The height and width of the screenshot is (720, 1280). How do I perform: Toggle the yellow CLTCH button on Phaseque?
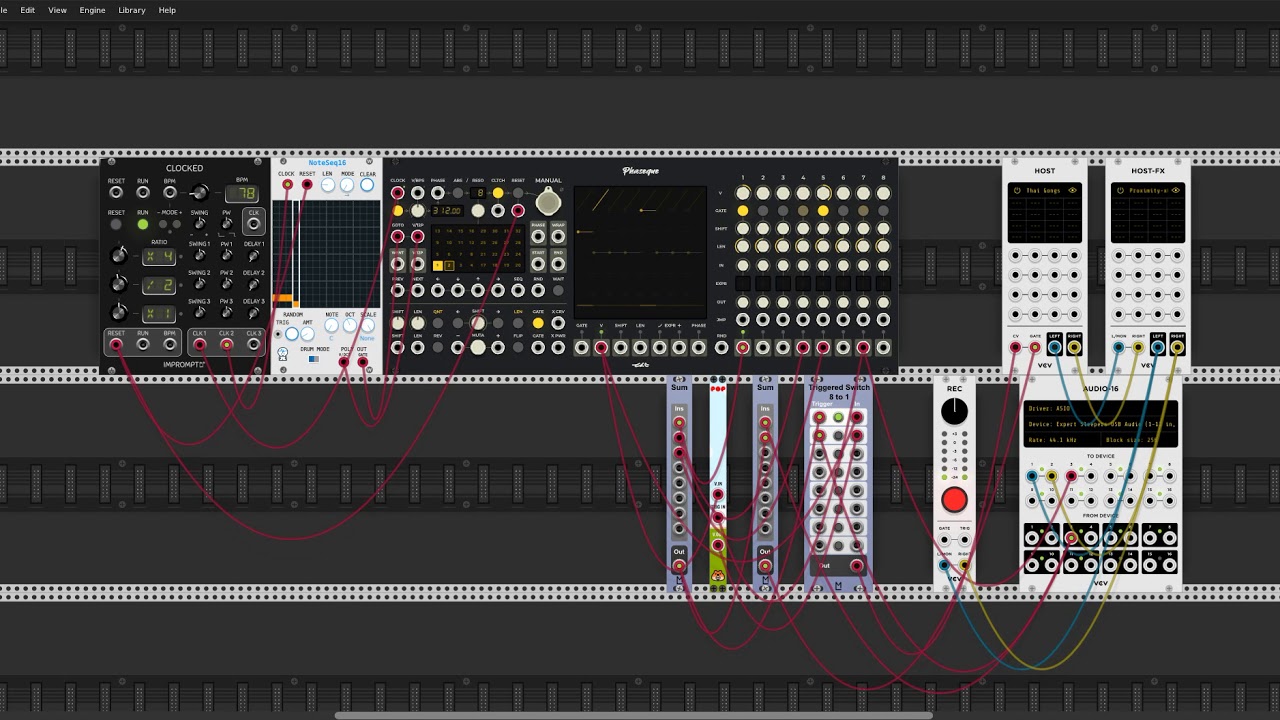[498, 193]
